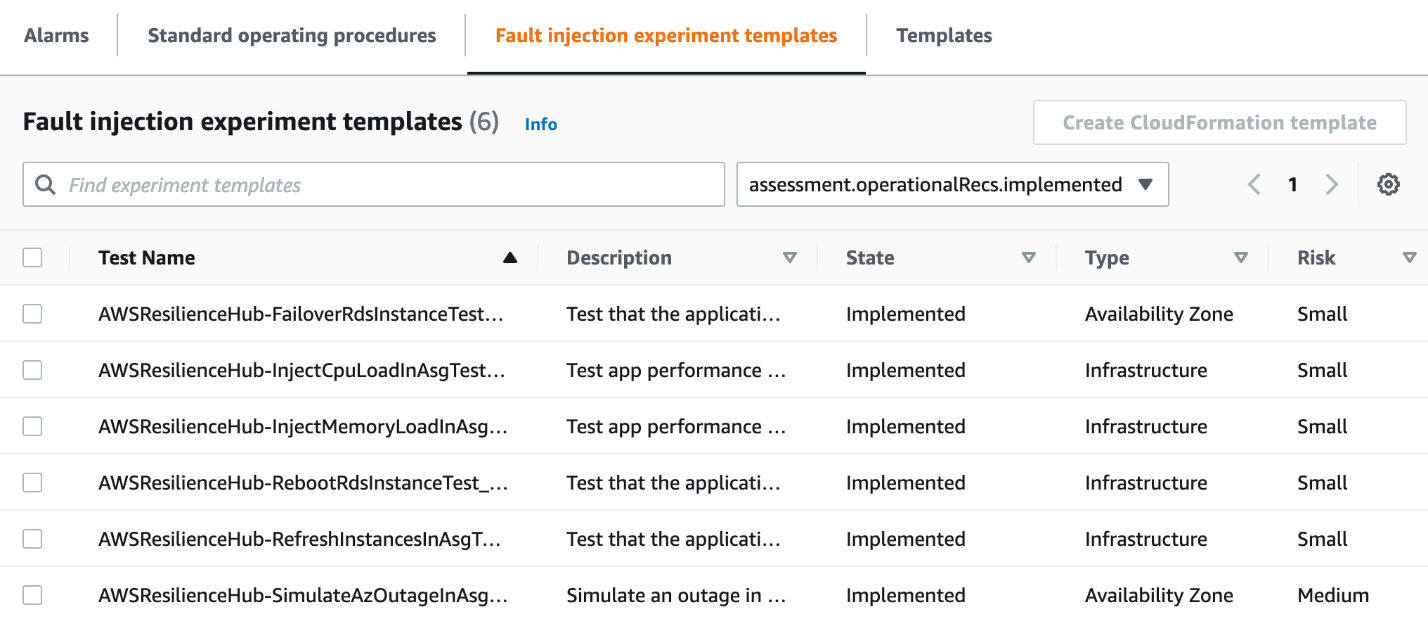Click the Find experiment templates search field
The width and height of the screenshot is (1428, 619).
point(373,184)
